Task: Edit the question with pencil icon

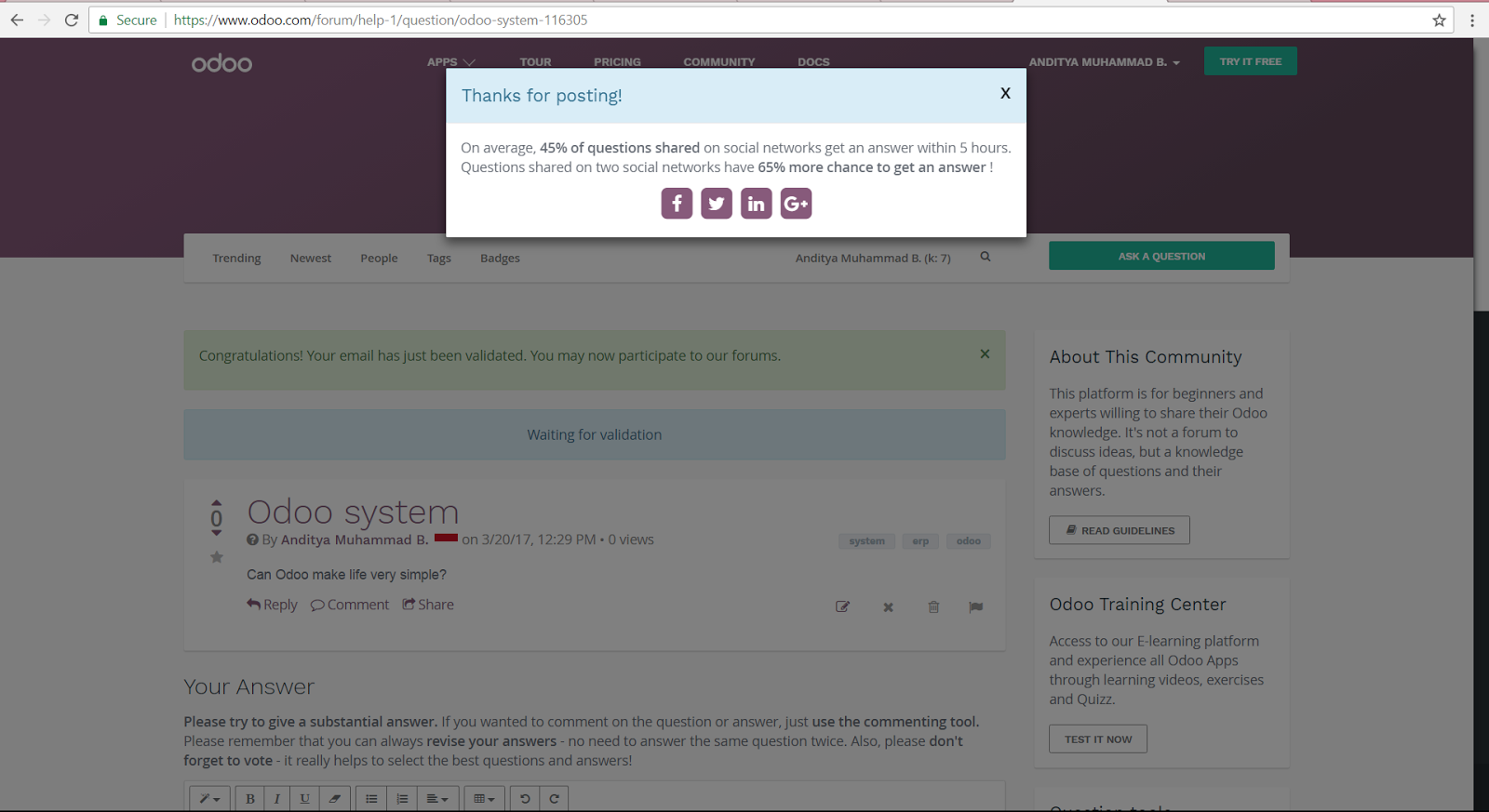Action: [x=843, y=606]
